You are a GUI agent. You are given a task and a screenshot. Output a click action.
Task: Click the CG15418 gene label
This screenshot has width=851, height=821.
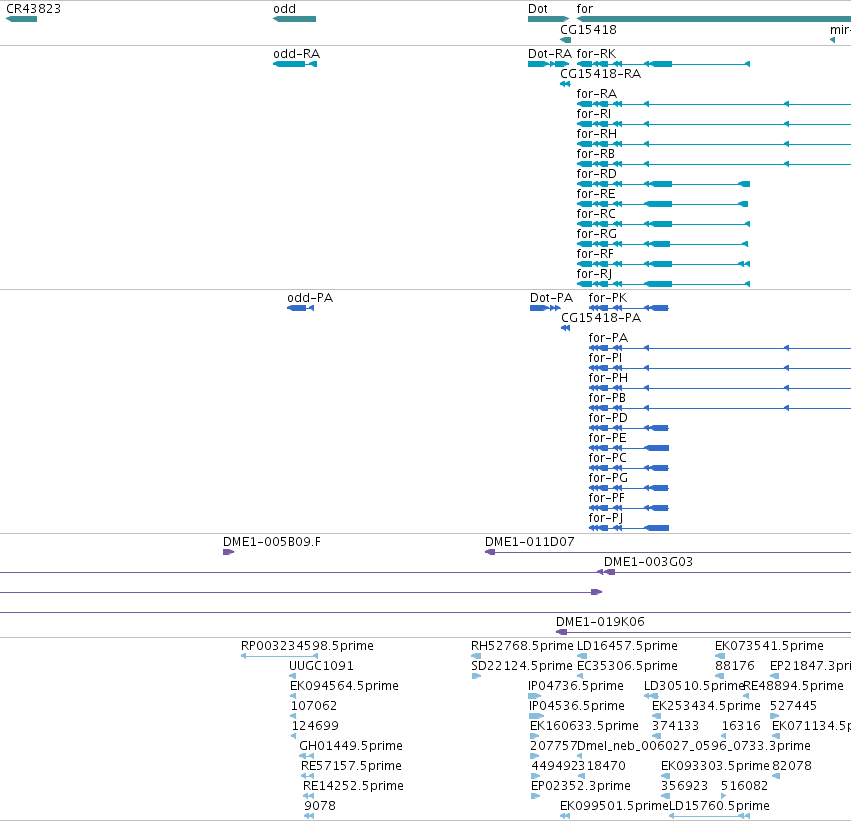point(588,30)
